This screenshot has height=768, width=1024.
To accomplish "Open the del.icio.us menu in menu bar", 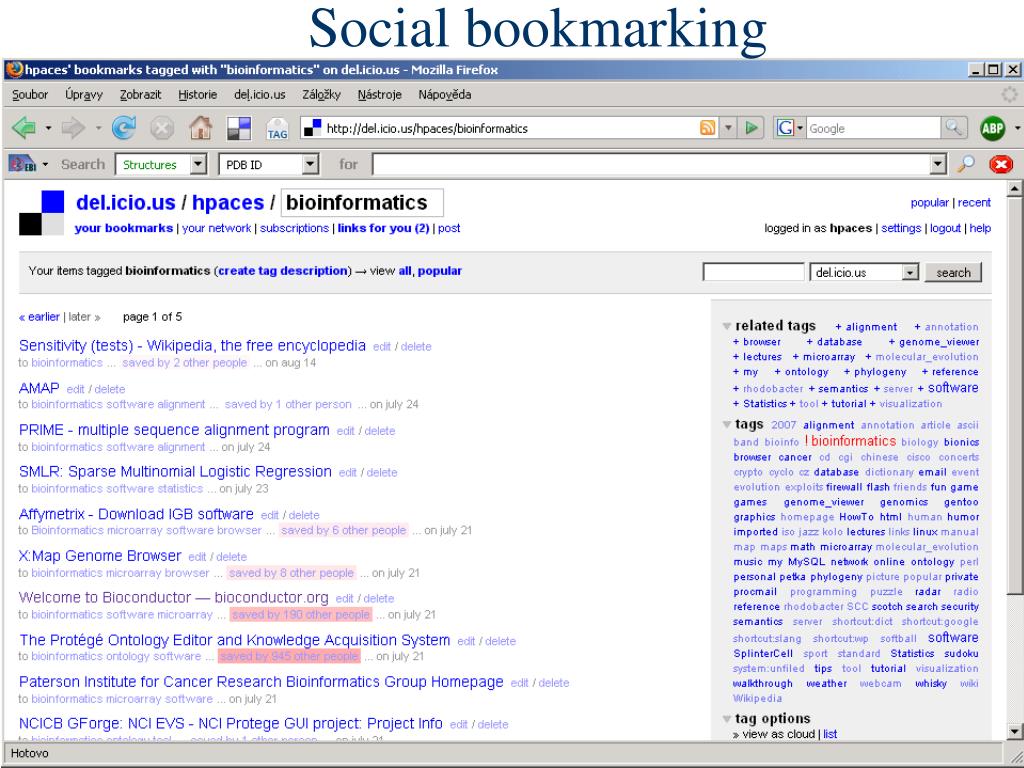I will [x=260, y=95].
